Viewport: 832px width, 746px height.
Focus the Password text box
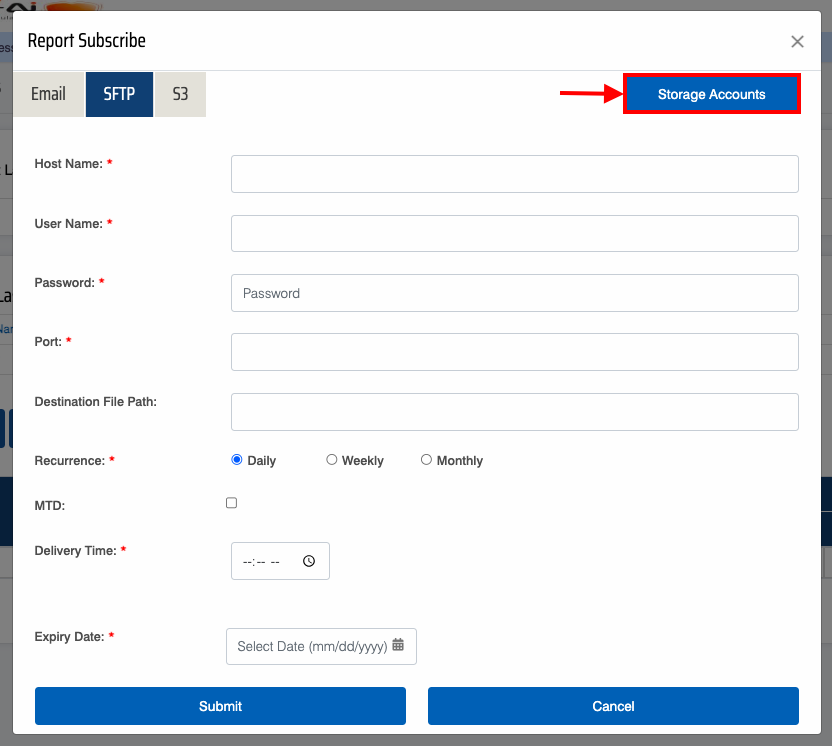[514, 293]
